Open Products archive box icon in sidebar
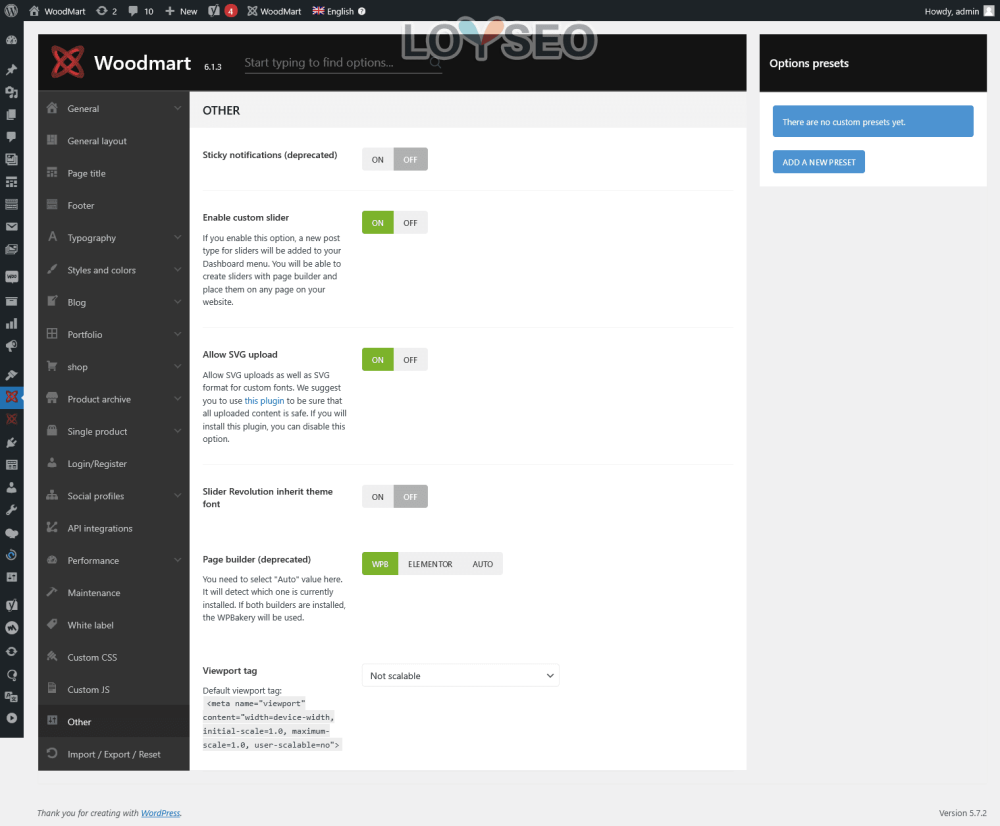The height and width of the screenshot is (826, 1000). click(11, 301)
